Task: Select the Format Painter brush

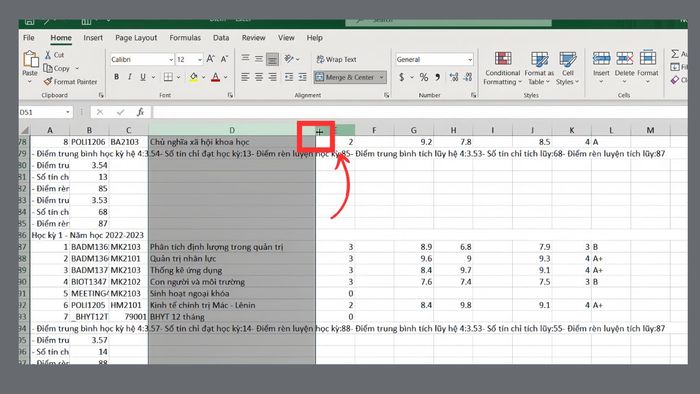Action: [x=48, y=82]
